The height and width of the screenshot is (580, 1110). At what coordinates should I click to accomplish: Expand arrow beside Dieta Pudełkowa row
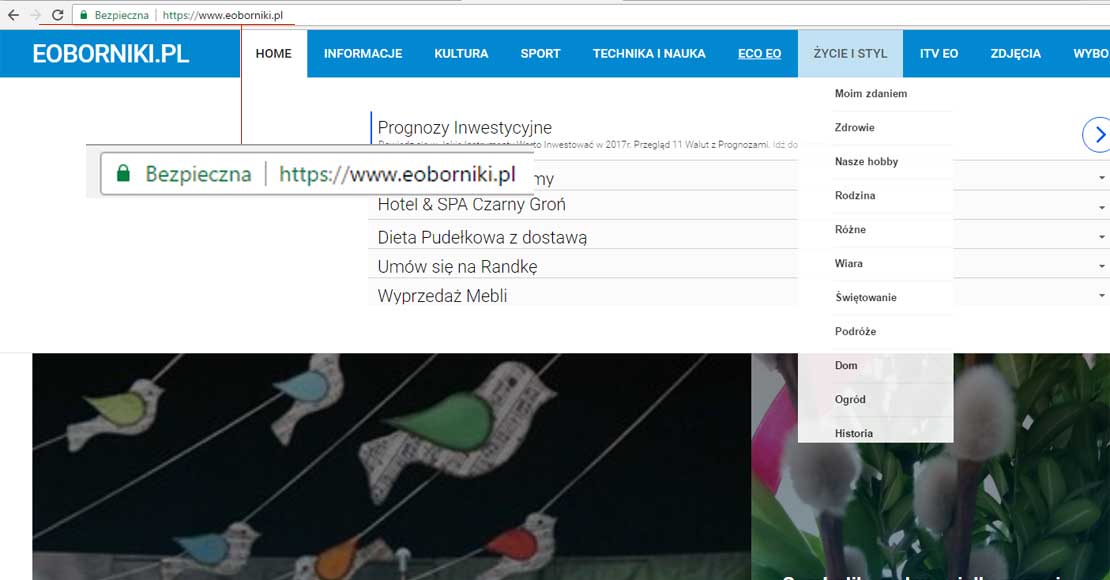click(x=1102, y=237)
